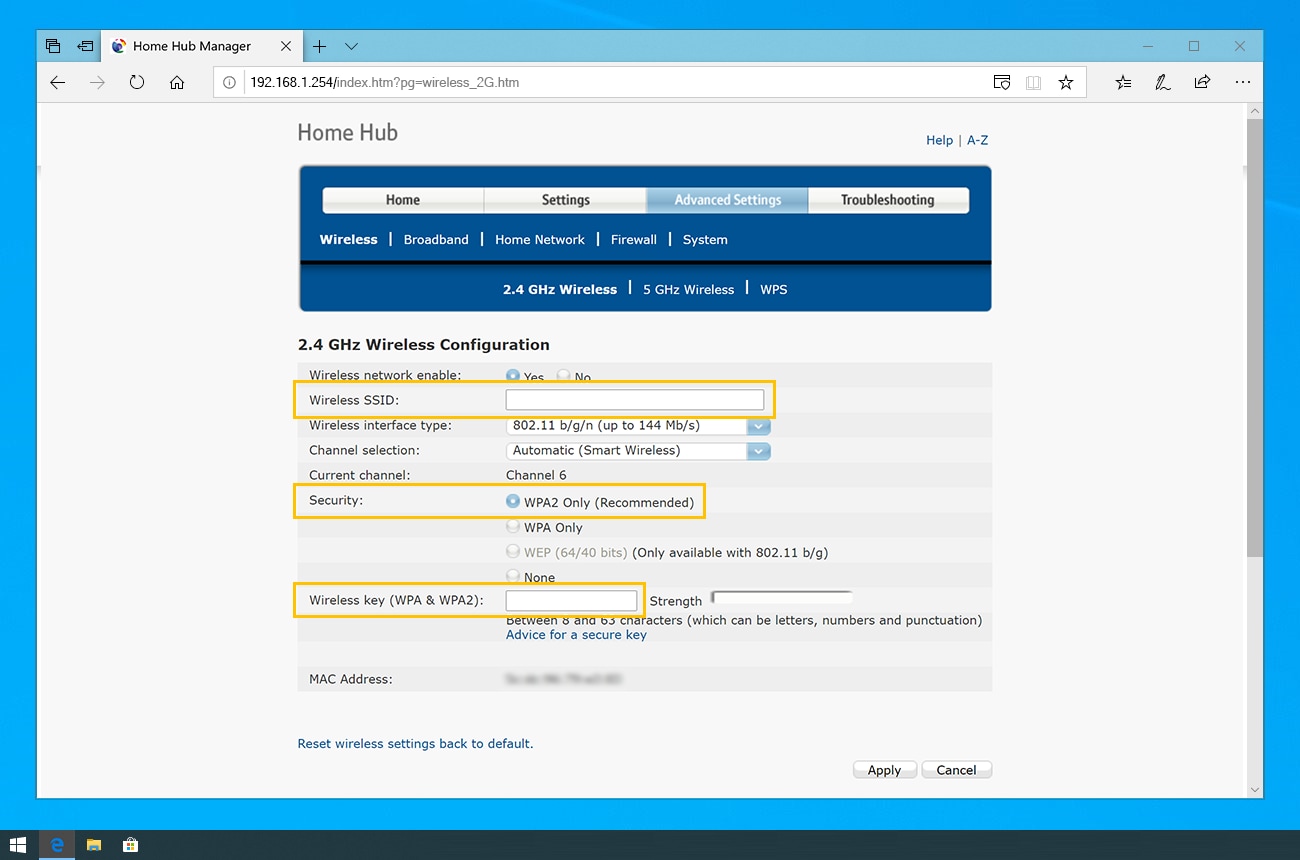The width and height of the screenshot is (1300, 860).
Task: Click the browser address bar URL
Action: pyautogui.click(x=385, y=83)
